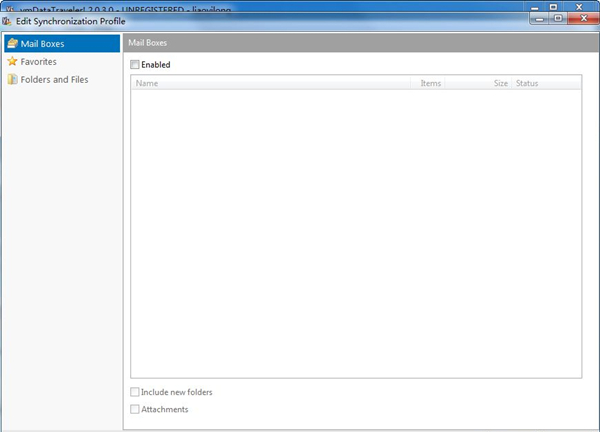The width and height of the screenshot is (600, 432).
Task: Click the Favorites star icon
Action: pyautogui.click(x=12, y=61)
